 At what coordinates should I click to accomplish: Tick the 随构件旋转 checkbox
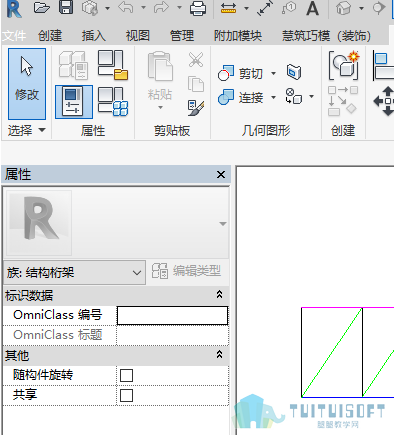pyautogui.click(x=126, y=375)
